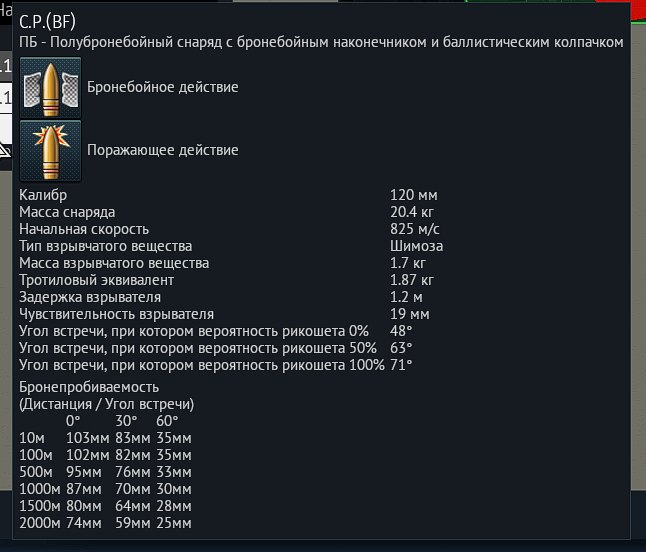This screenshot has width=646, height=552.
Task: Select the 'Масса снаряда' row label
Action: point(67,212)
